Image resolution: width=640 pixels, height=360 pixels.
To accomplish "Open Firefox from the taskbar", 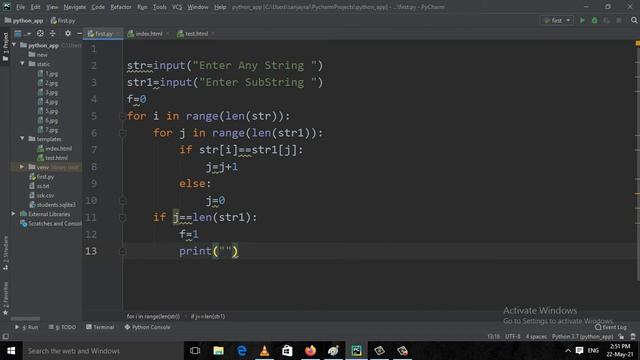I will coord(310,351).
